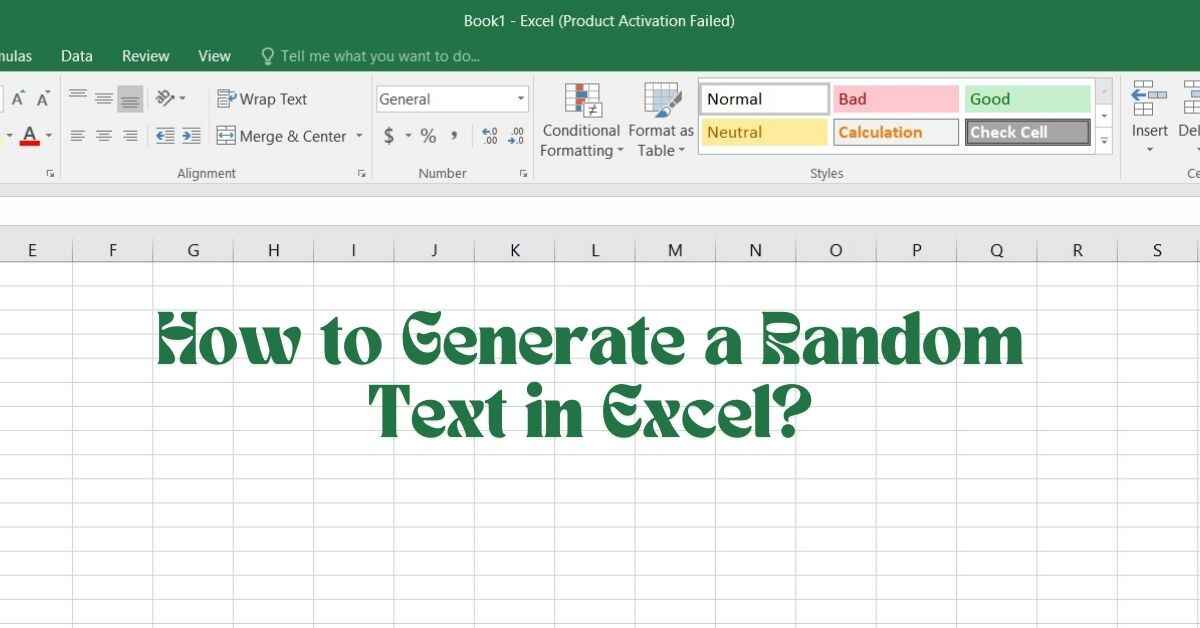Click the Tell me what you want search box
Viewport: 1200px width, 628px height.
[380, 56]
